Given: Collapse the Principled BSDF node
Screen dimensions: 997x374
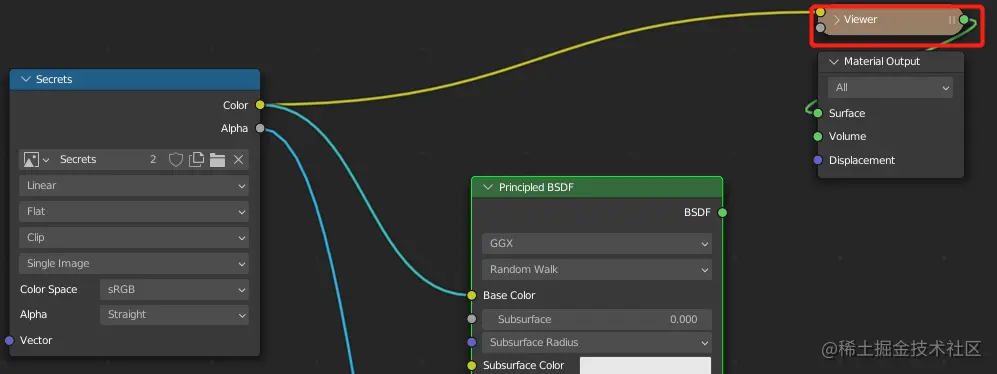Looking at the screenshot, I should [x=488, y=187].
